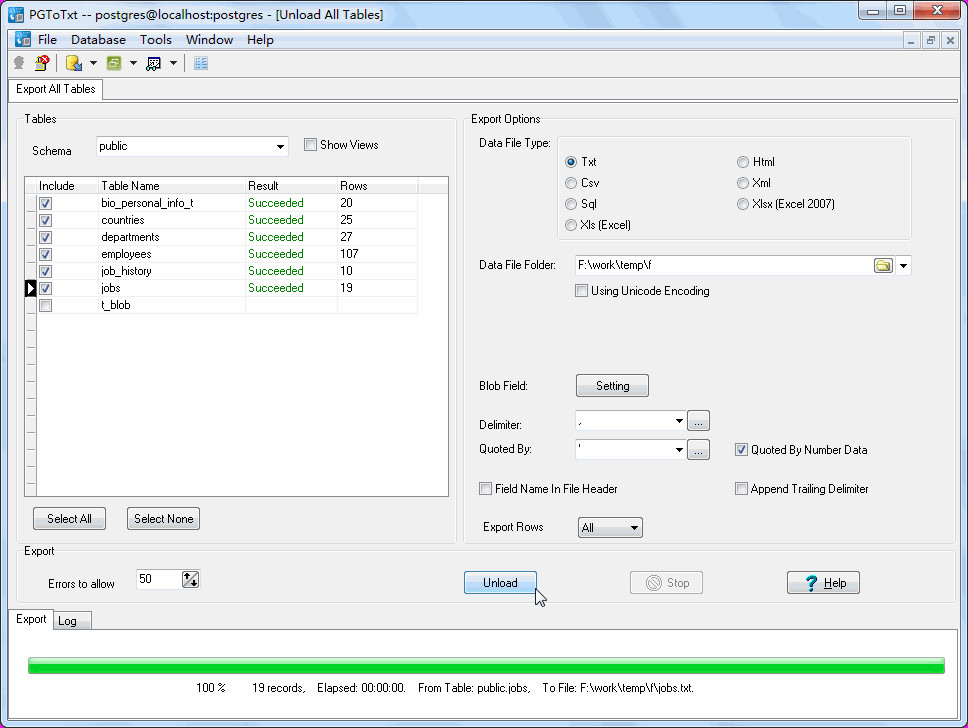Viewport: 968px width, 728px height.
Task: Open the Export Rows dropdown
Action: [x=610, y=527]
